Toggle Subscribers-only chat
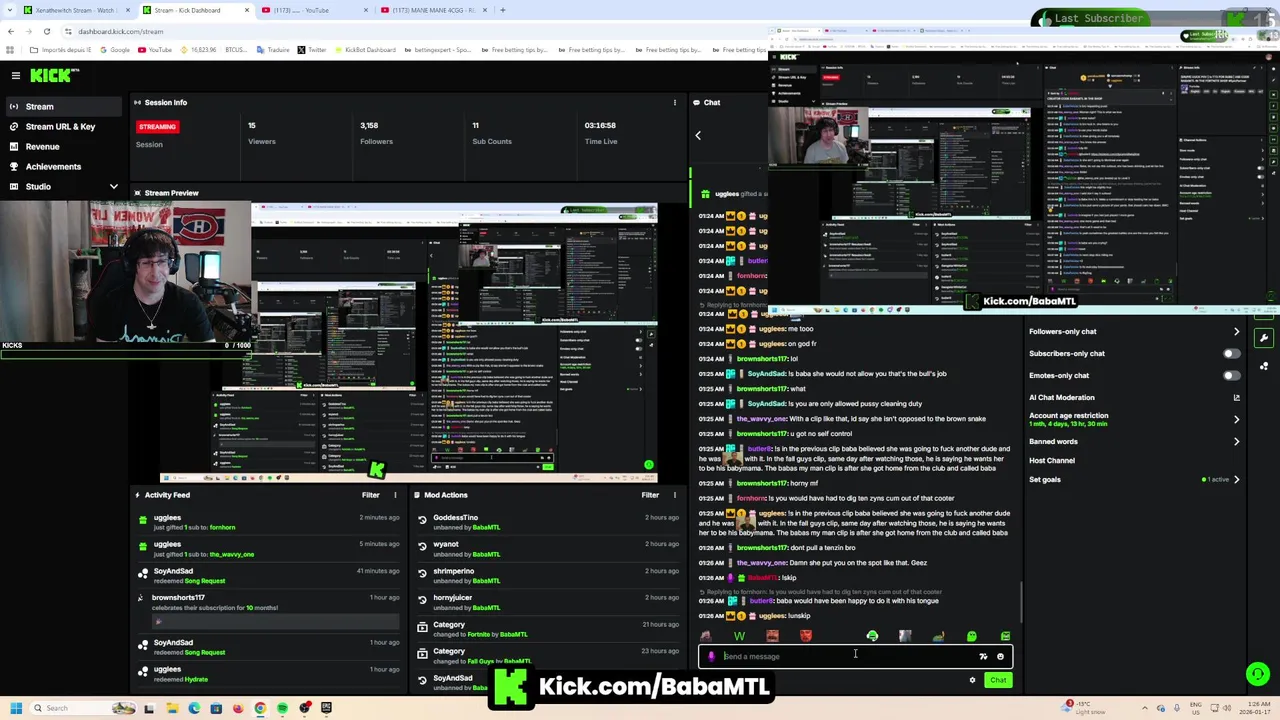The image size is (1280, 720). [1232, 353]
